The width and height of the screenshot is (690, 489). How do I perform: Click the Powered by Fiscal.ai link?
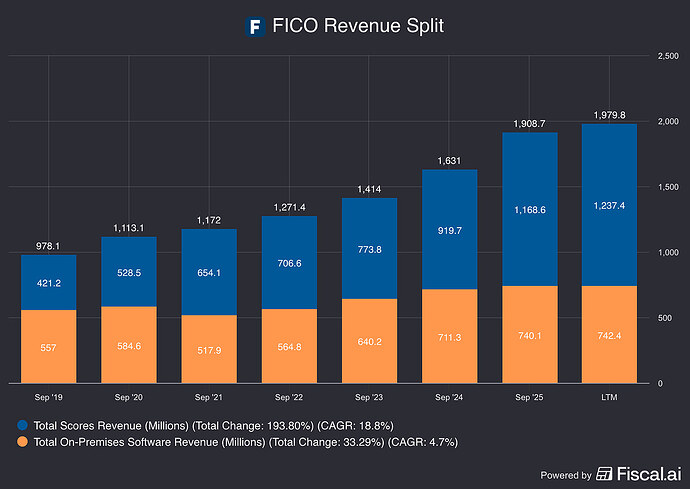point(611,474)
